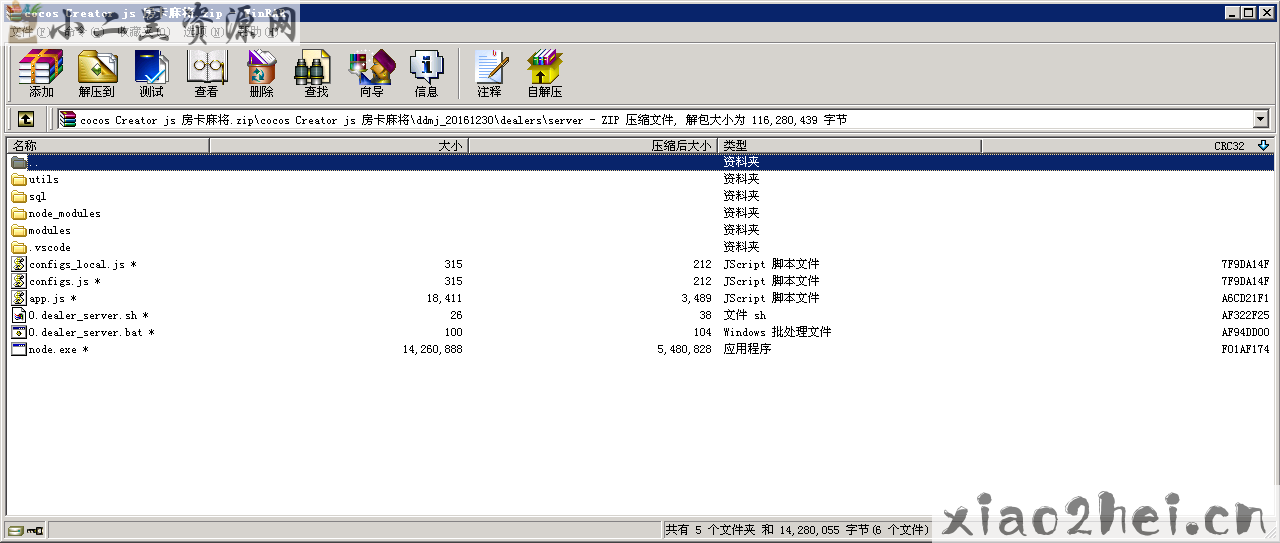1280x543 pixels.
Task: Click the node_modules folder icon
Action: (x=19, y=213)
